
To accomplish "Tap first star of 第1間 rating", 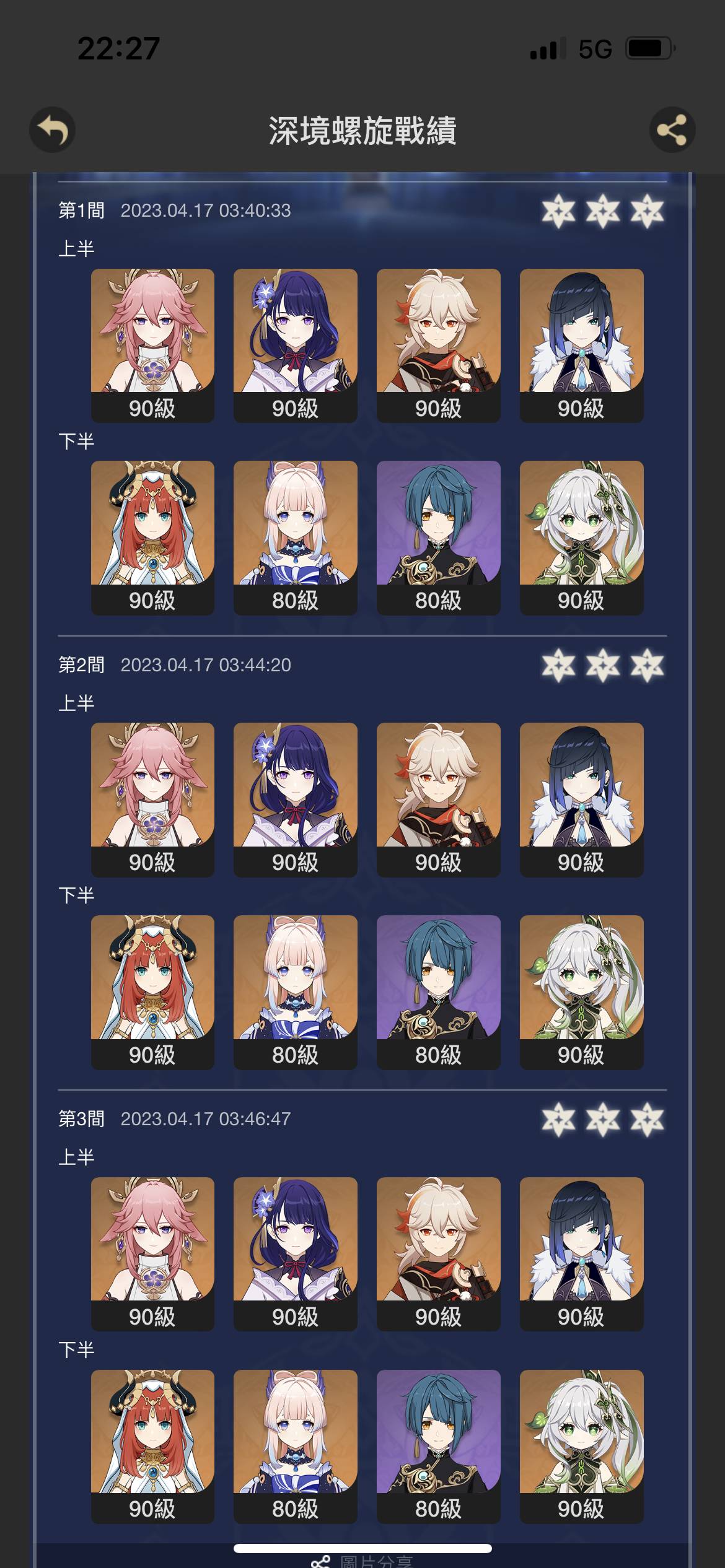I will (x=558, y=211).
